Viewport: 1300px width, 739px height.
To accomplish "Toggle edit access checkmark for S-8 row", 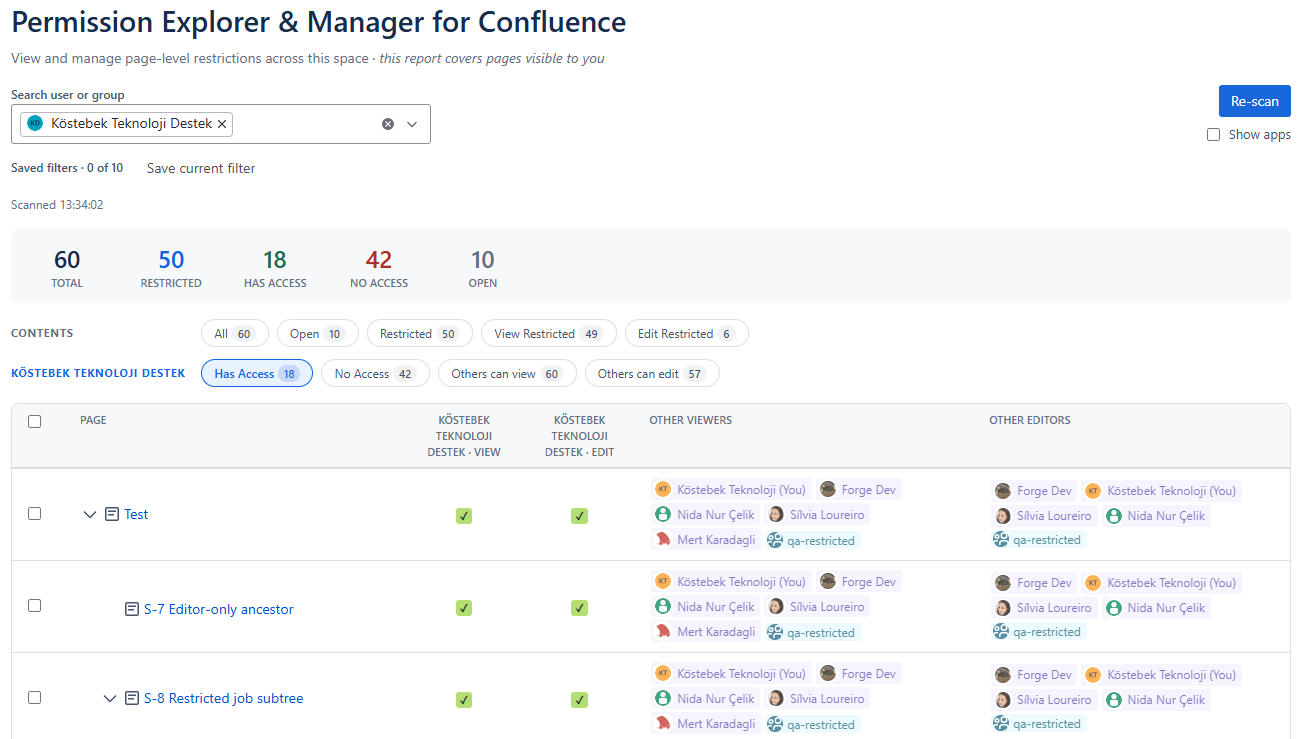I will 579,700.
